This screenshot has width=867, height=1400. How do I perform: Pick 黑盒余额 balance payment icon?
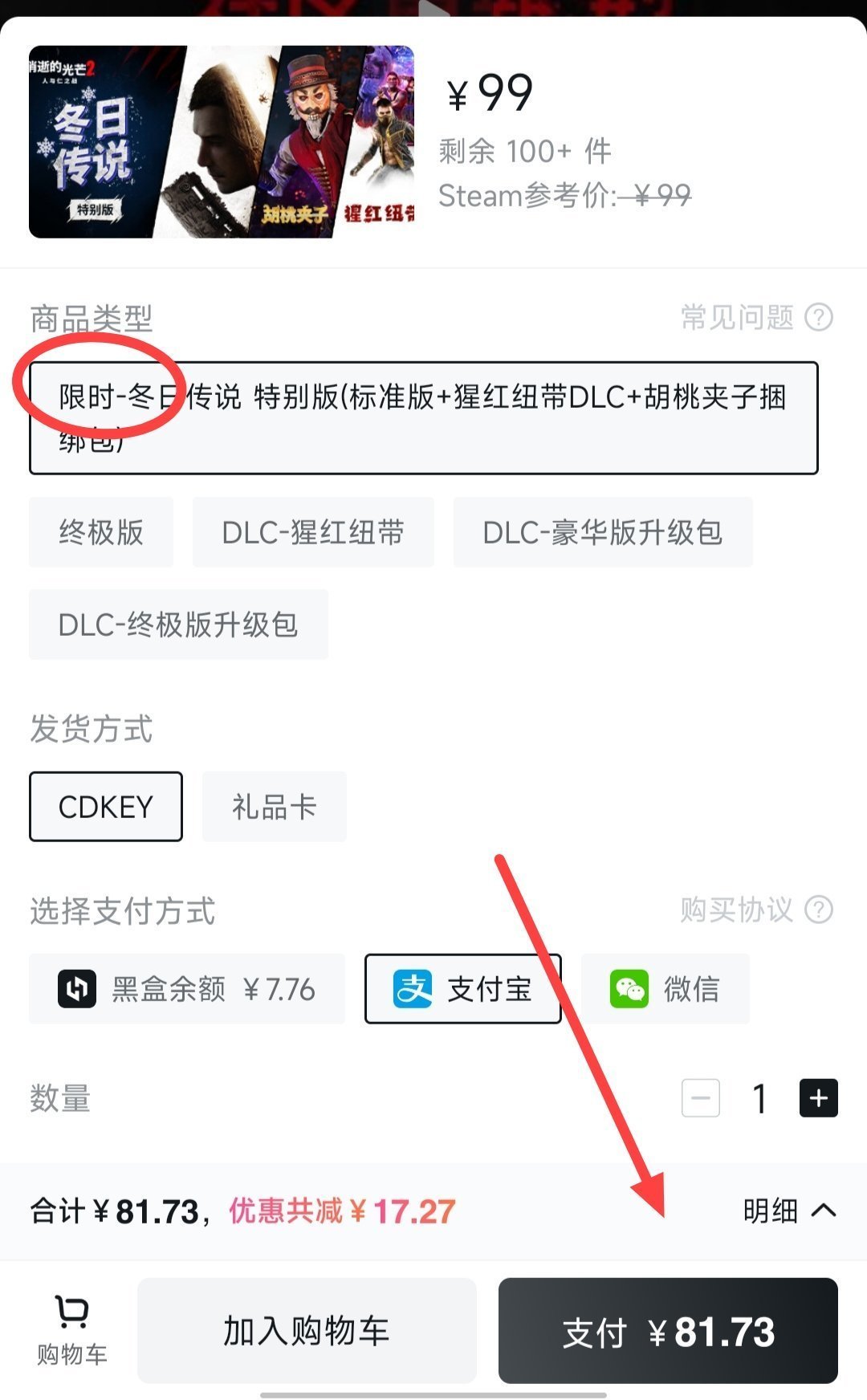77,989
